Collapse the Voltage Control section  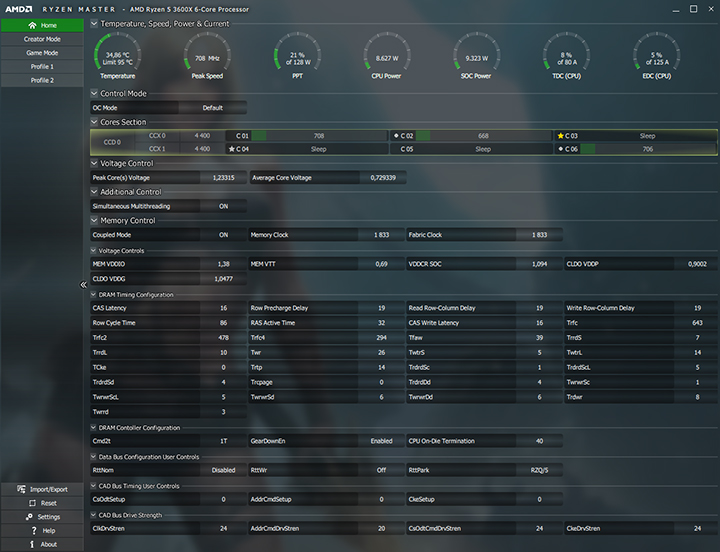pyautogui.click(x=94, y=163)
